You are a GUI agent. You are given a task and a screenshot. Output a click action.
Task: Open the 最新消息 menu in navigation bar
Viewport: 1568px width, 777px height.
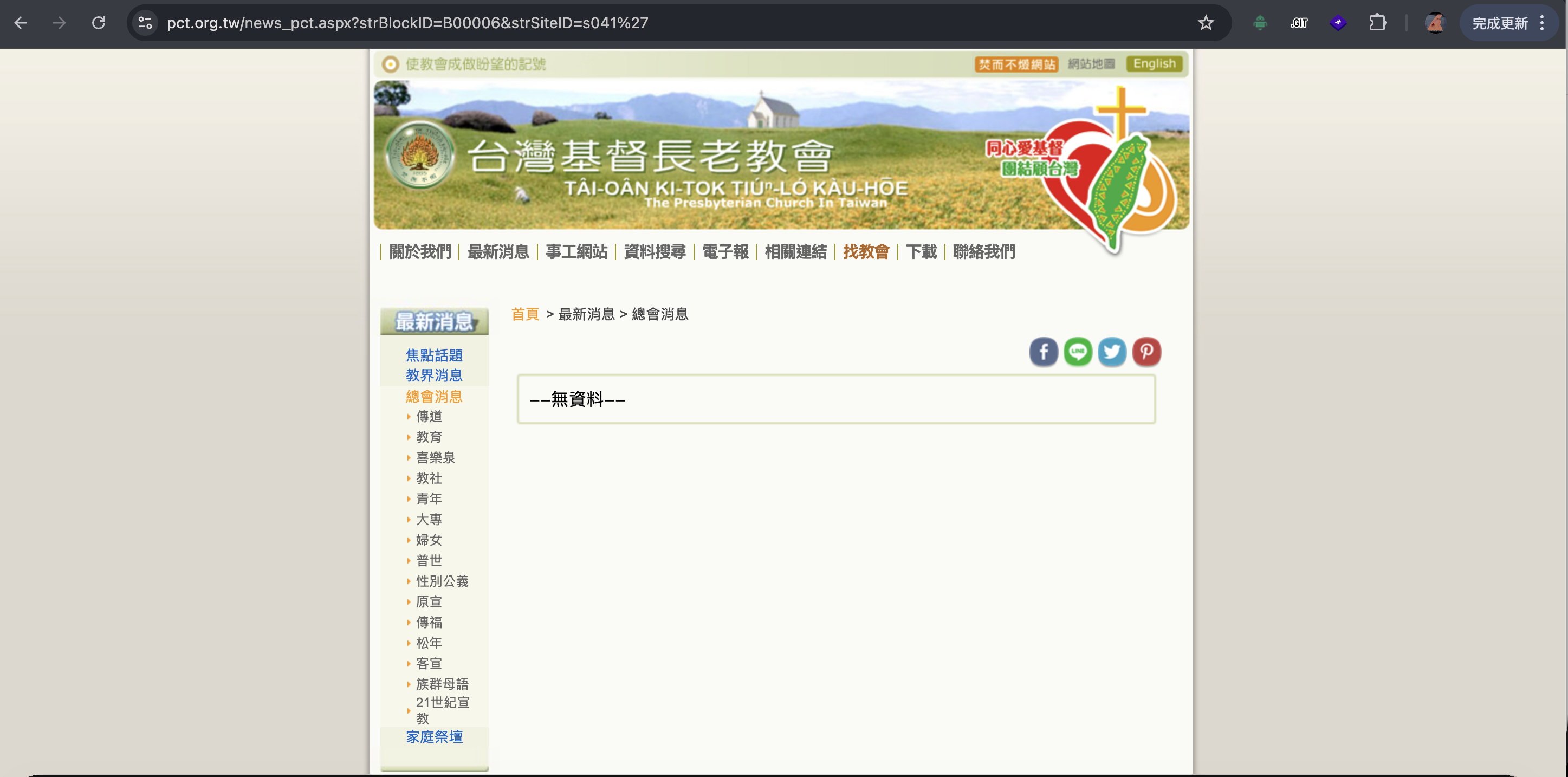(498, 251)
